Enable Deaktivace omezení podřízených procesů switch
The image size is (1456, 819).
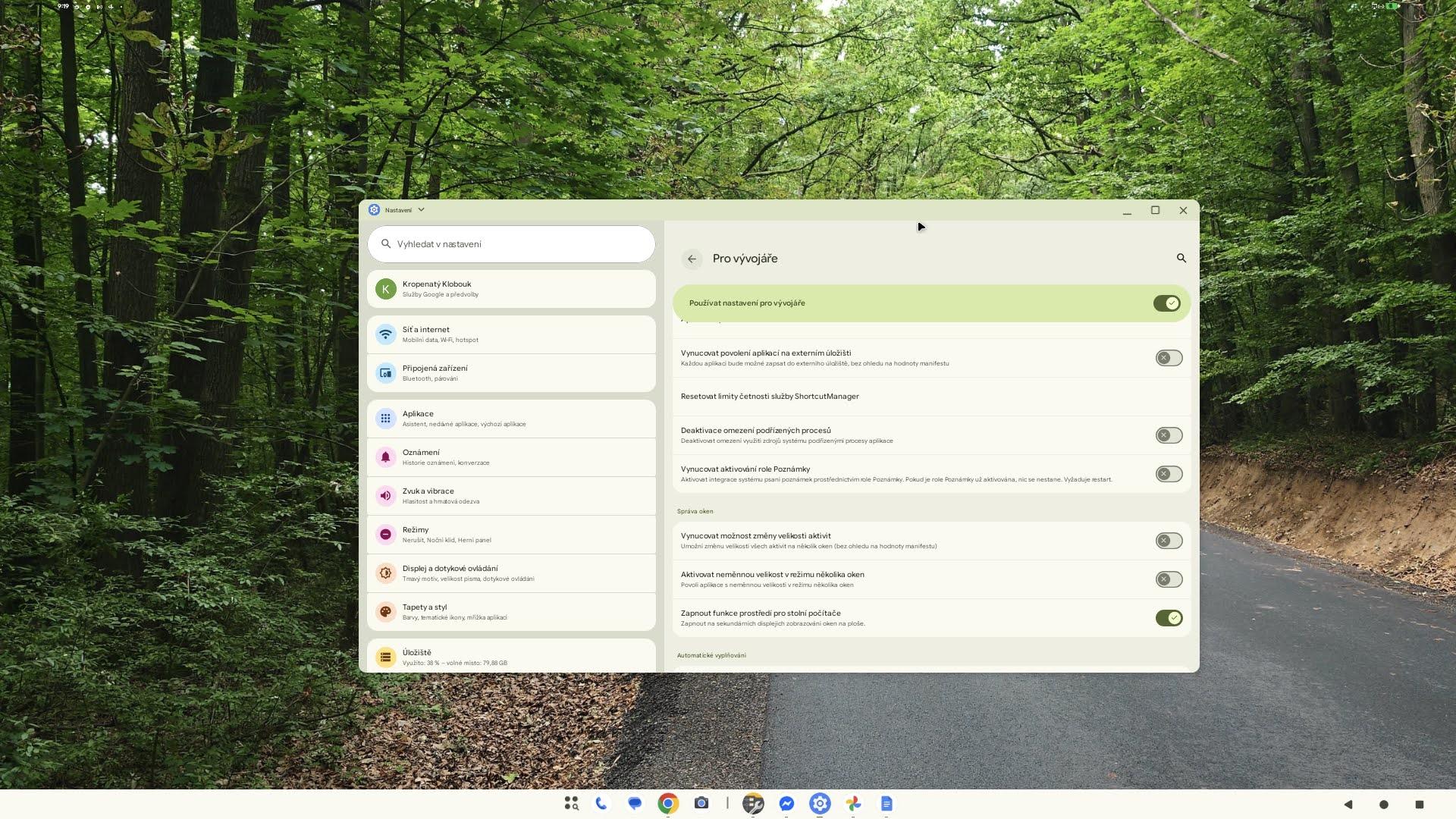pyautogui.click(x=1169, y=435)
